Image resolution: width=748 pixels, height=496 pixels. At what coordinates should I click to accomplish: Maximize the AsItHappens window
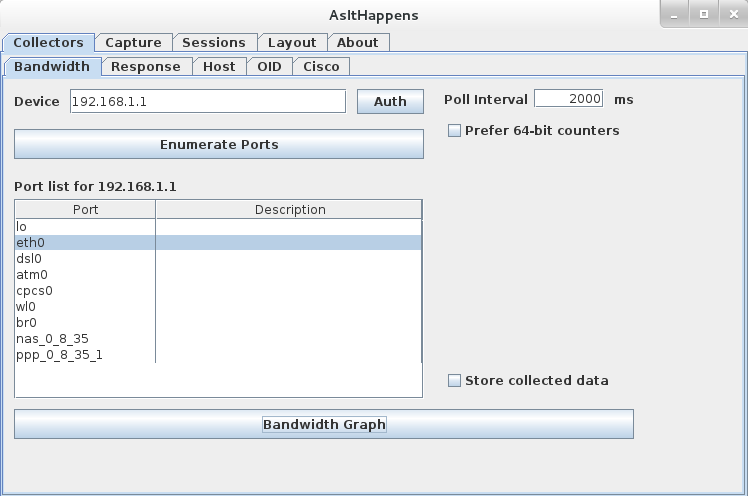point(703,14)
